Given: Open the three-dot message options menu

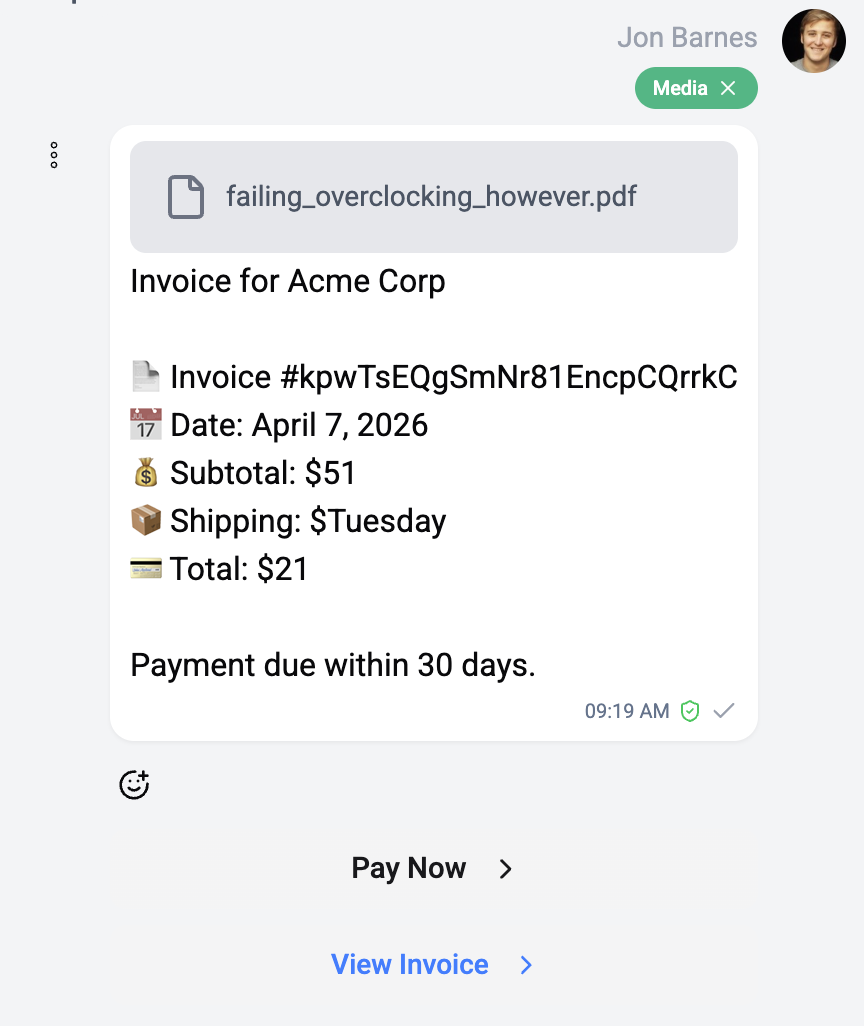Looking at the screenshot, I should coord(54,155).
